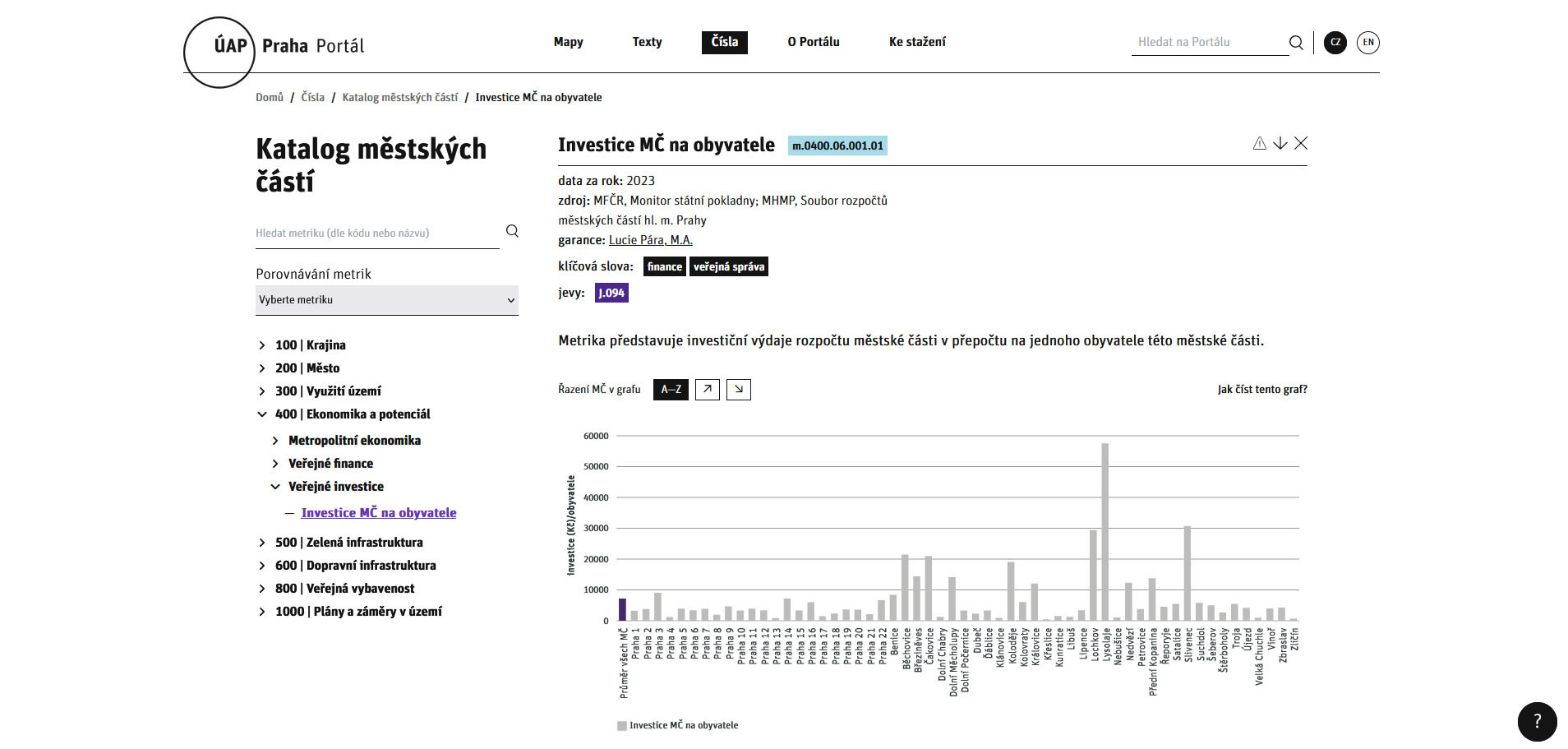Sort chart descending with down-right arrow
Image resolution: width=1568 pixels, height=749 pixels.
pyautogui.click(x=739, y=390)
